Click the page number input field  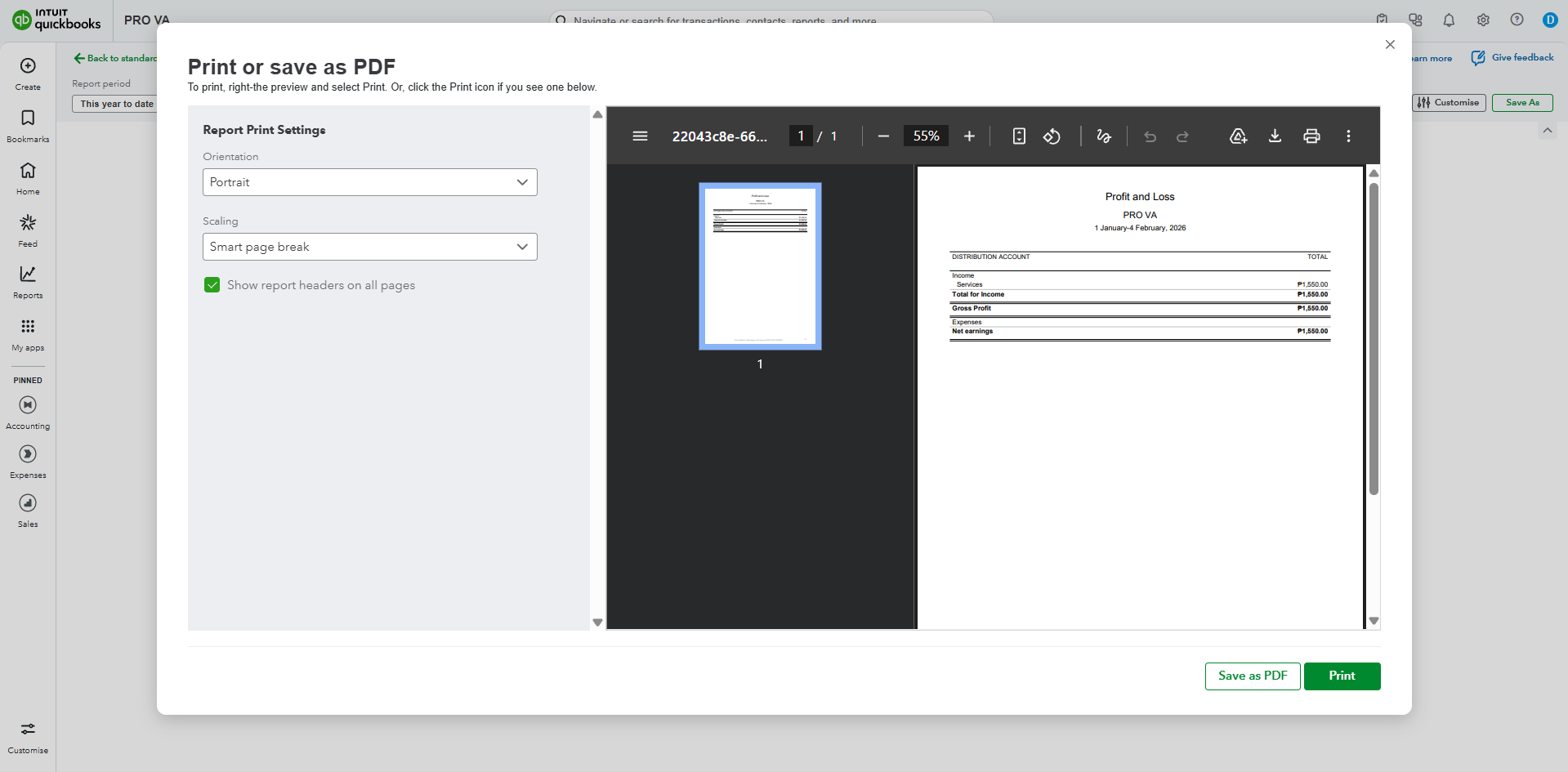coord(801,136)
